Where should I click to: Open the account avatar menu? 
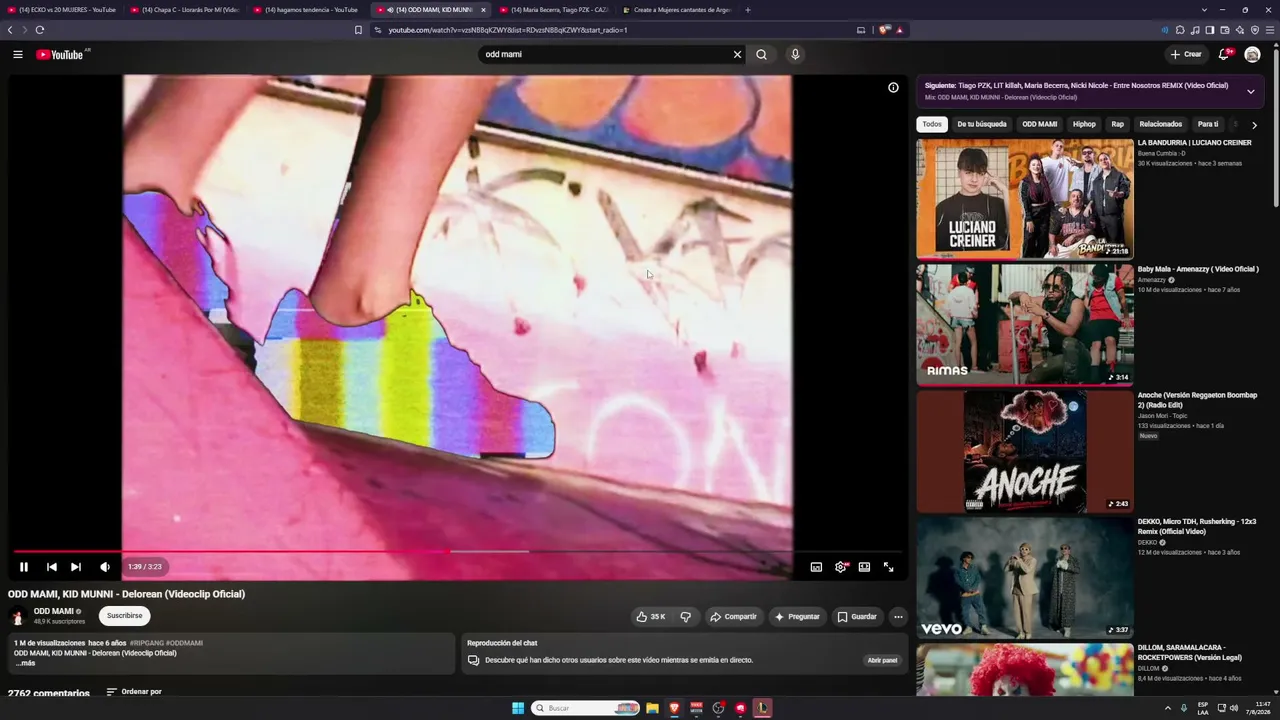1252,54
